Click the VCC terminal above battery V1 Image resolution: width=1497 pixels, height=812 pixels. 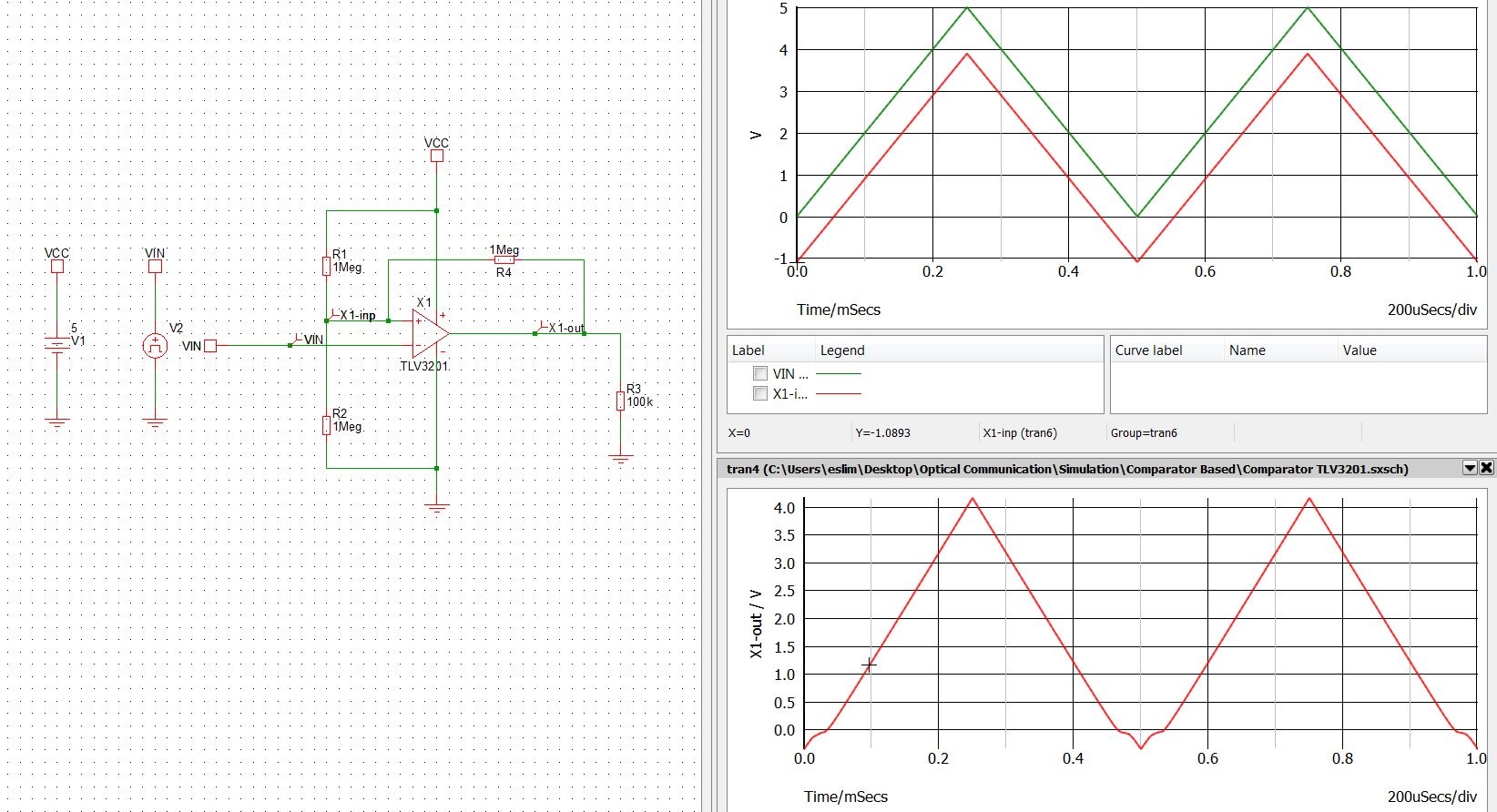pyautogui.click(x=57, y=266)
